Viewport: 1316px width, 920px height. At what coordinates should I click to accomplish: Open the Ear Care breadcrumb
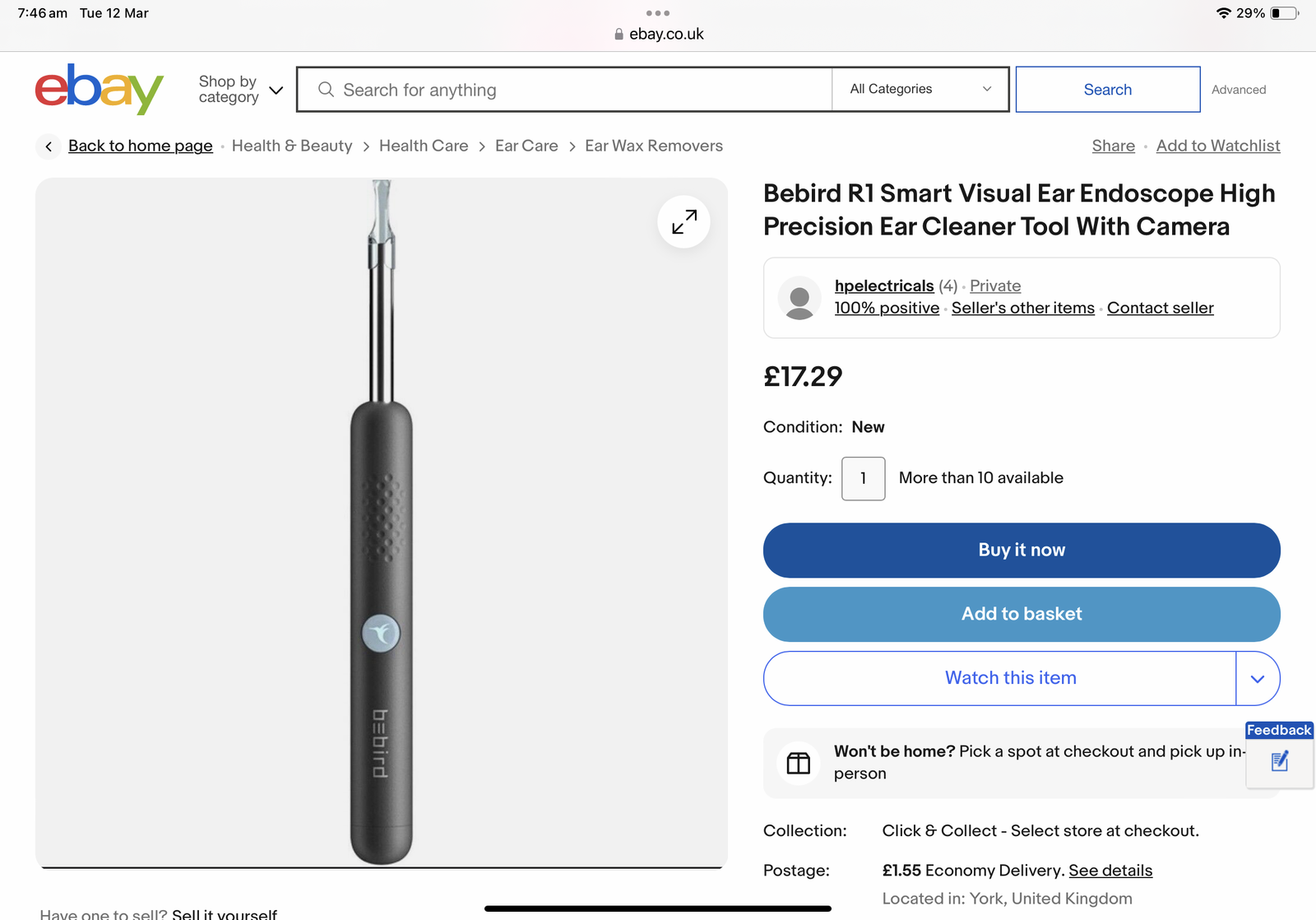[x=526, y=146]
